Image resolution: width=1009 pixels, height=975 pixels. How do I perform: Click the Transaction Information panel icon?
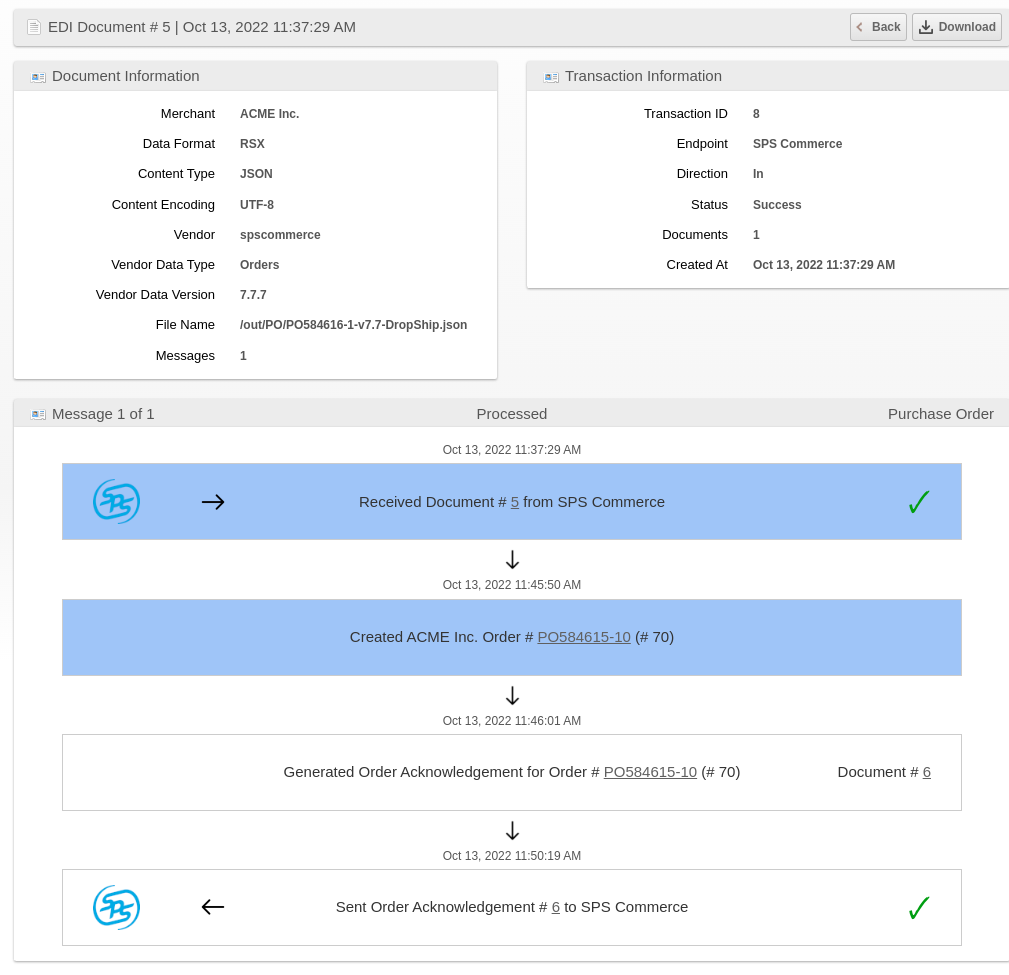click(x=551, y=77)
